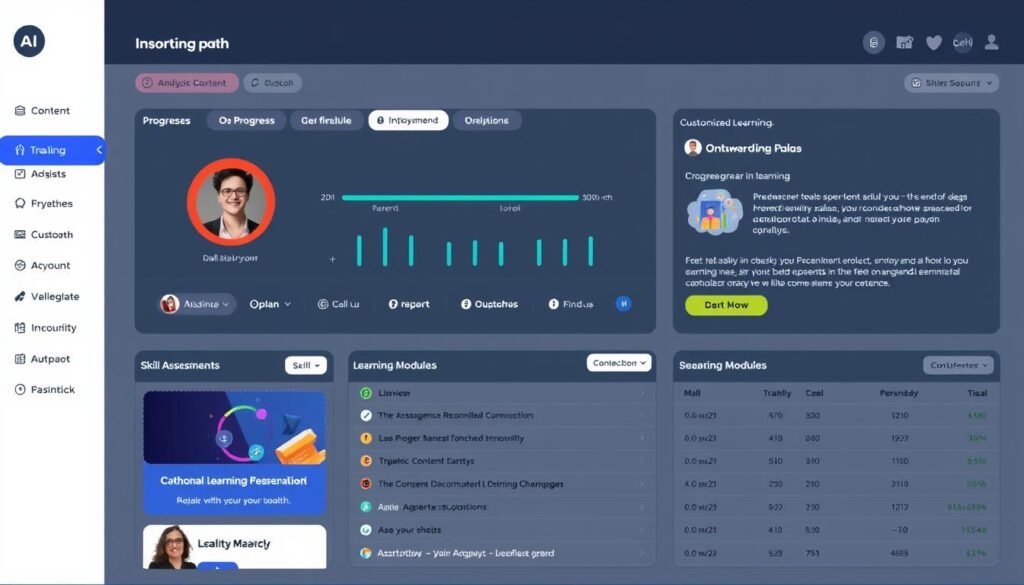Click the teal progress bar above the chart

[460, 197]
